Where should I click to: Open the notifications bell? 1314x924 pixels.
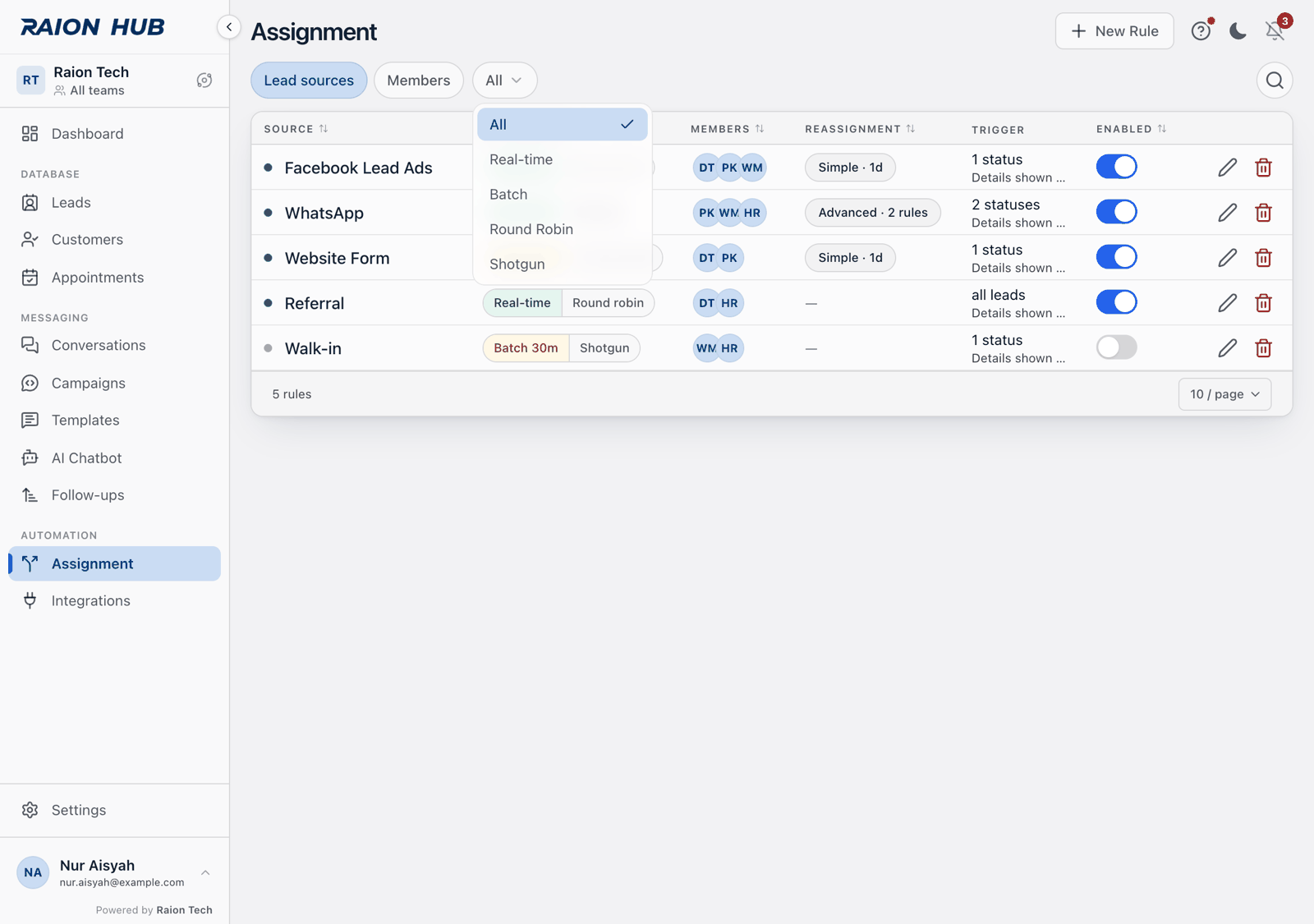pyautogui.click(x=1275, y=31)
